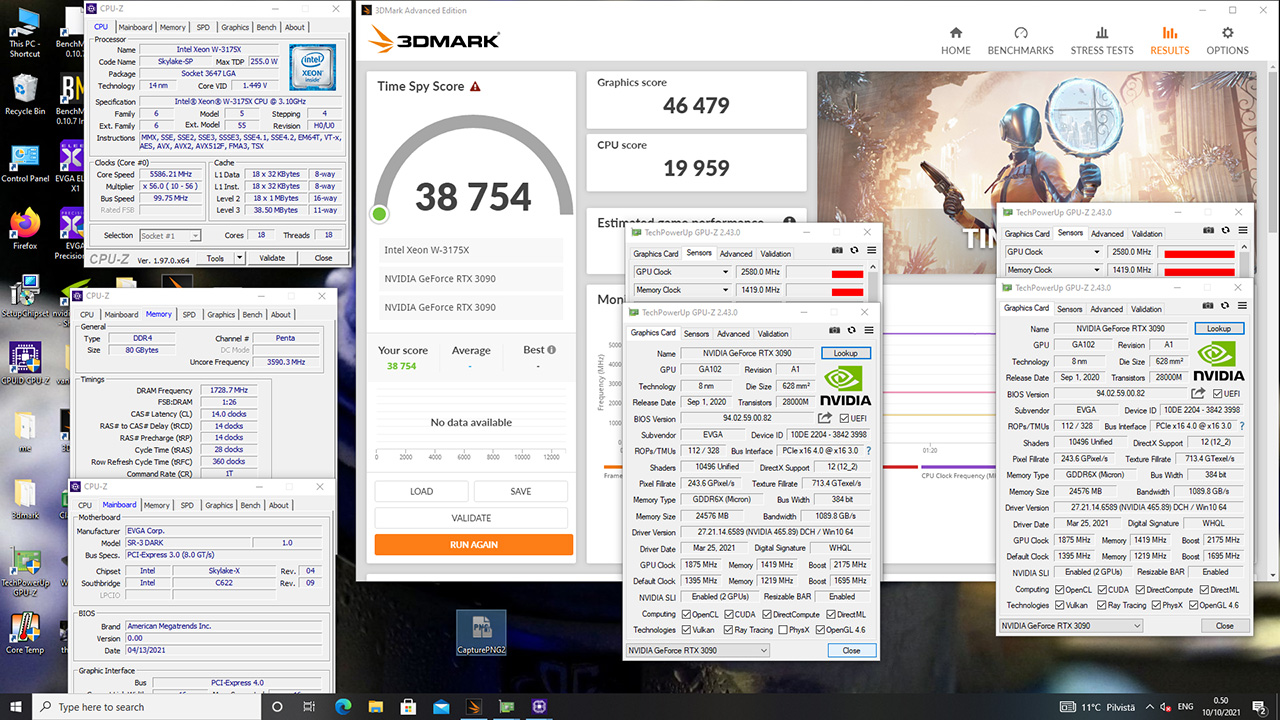Viewport: 1280px width, 720px height.
Task: Click the orange RUN AGAIN button
Action: point(474,545)
